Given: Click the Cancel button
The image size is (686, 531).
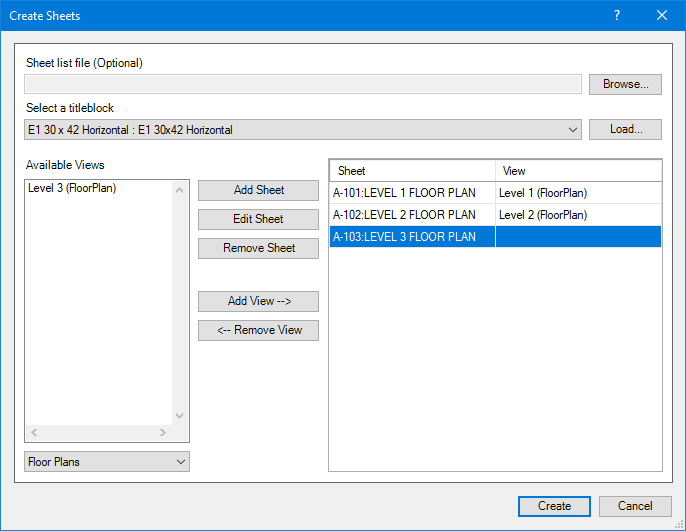Looking at the screenshot, I should point(635,506).
